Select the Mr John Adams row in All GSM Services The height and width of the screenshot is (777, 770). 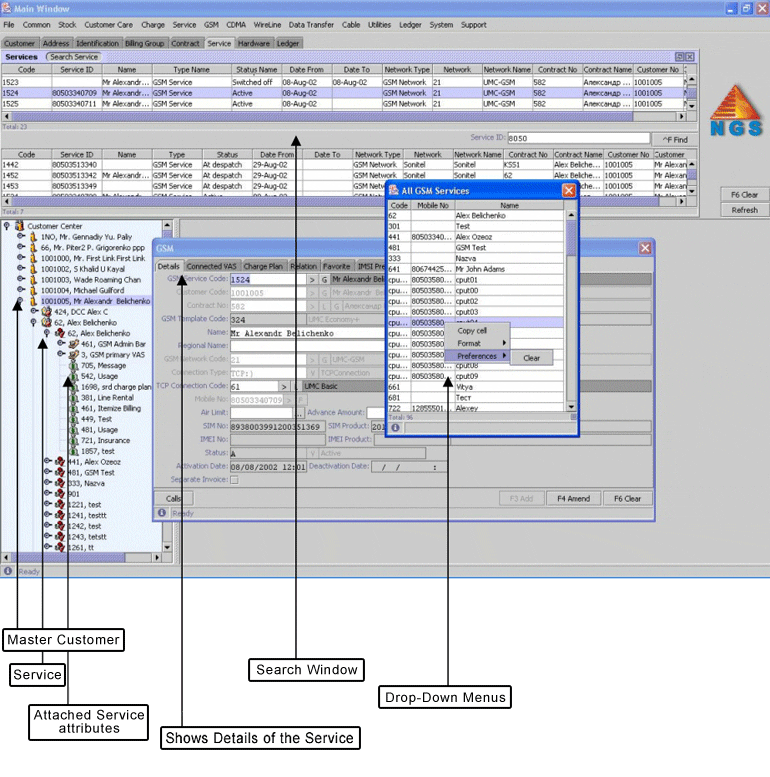476,269
